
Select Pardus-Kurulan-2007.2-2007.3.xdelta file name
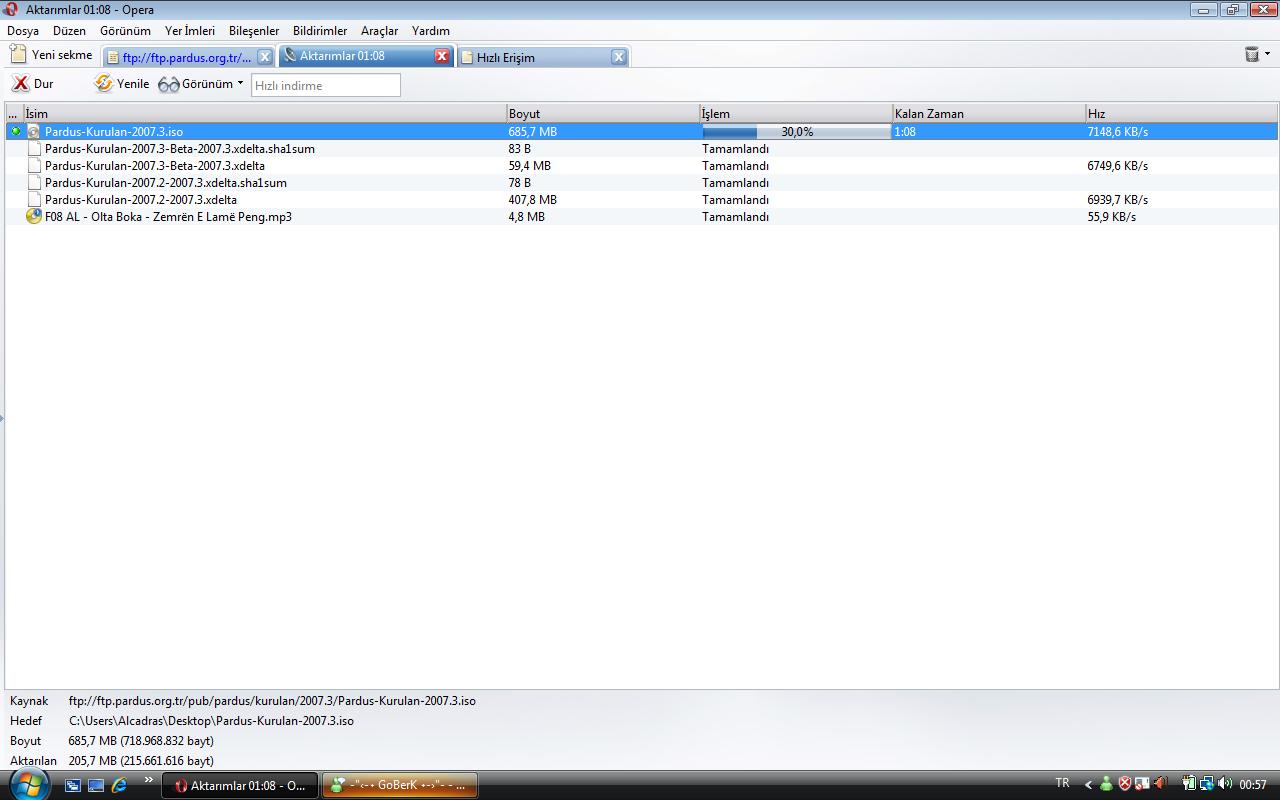[x=141, y=200]
